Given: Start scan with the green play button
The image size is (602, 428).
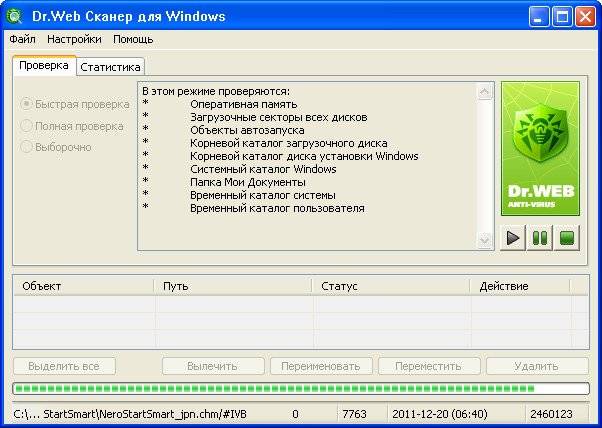Looking at the screenshot, I should pyautogui.click(x=514, y=238).
